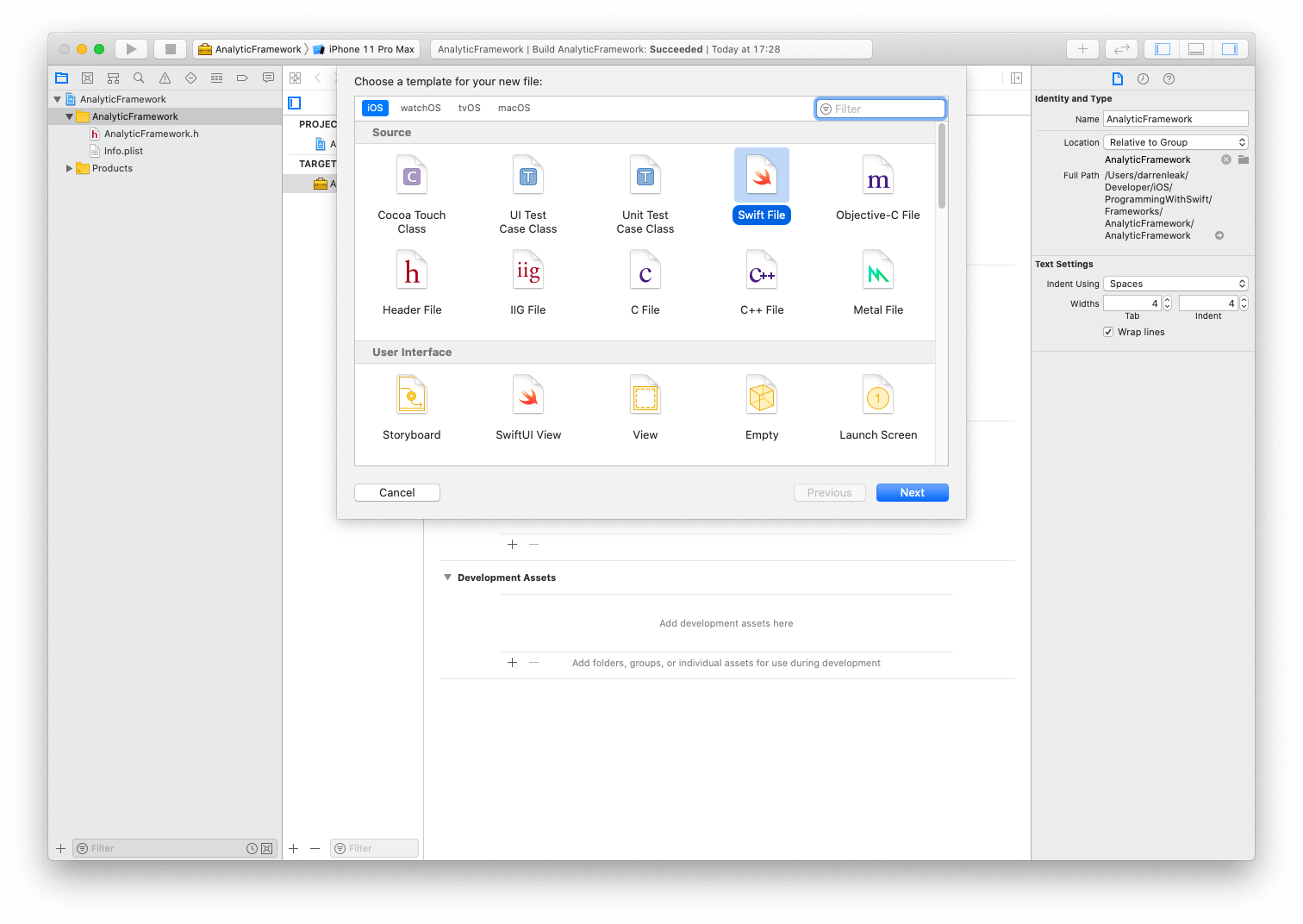Toggle the bottom debug area visibility
The height and width of the screenshot is (924, 1303).
click(1196, 49)
